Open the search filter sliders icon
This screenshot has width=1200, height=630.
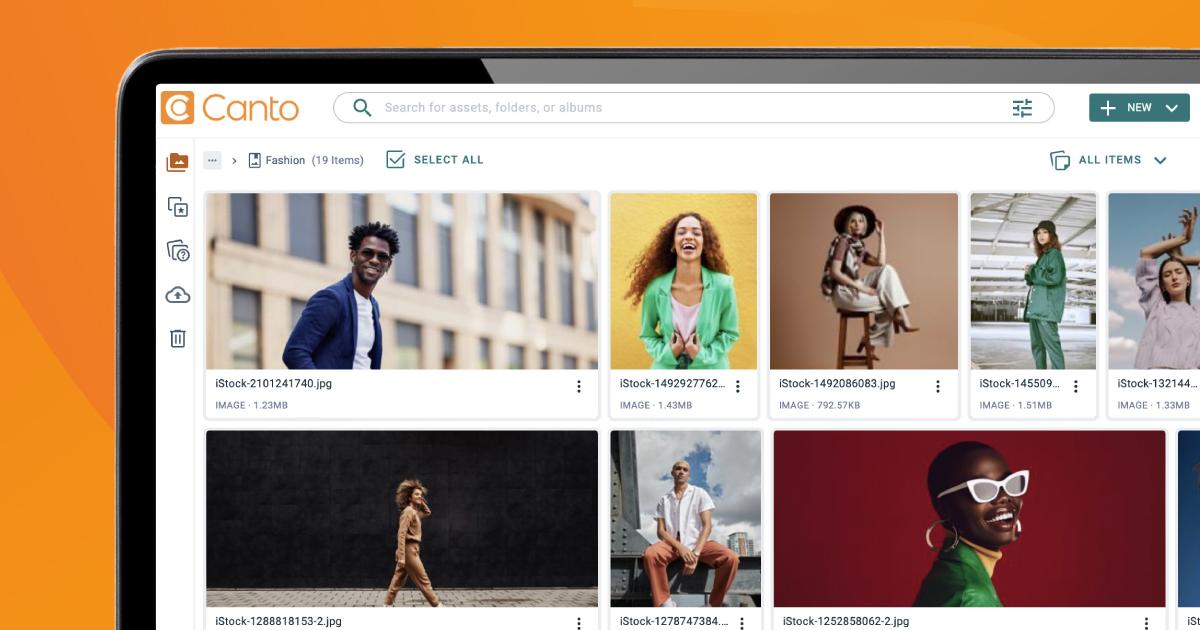coord(1022,108)
